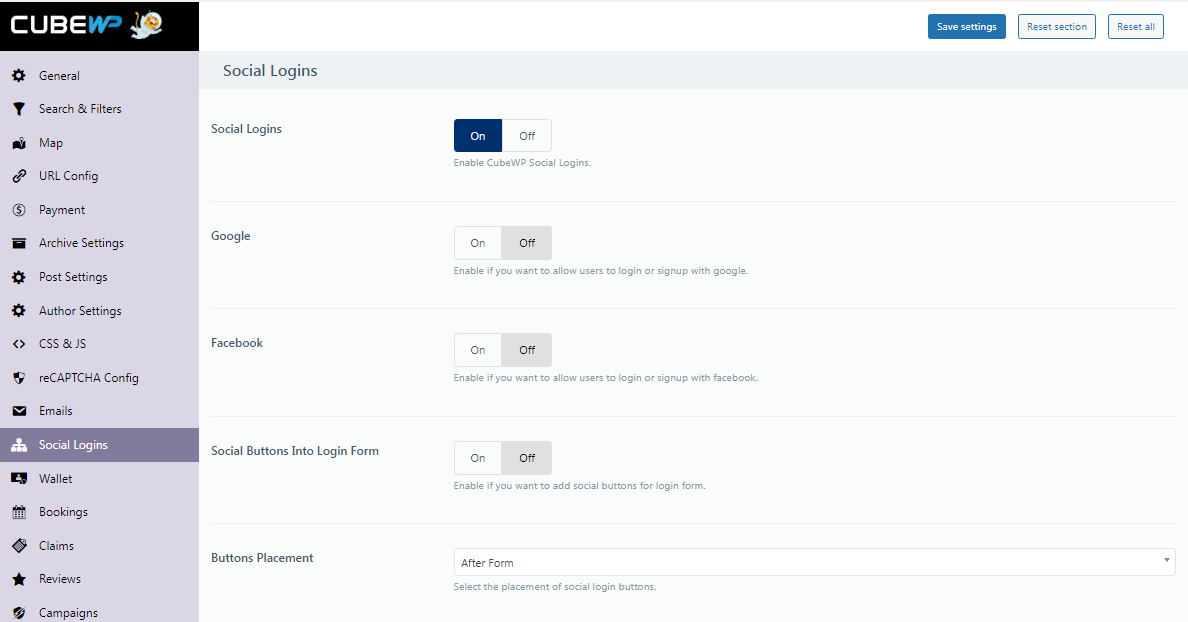Open Search & Filters settings
The height and width of the screenshot is (622, 1188).
click(x=99, y=109)
